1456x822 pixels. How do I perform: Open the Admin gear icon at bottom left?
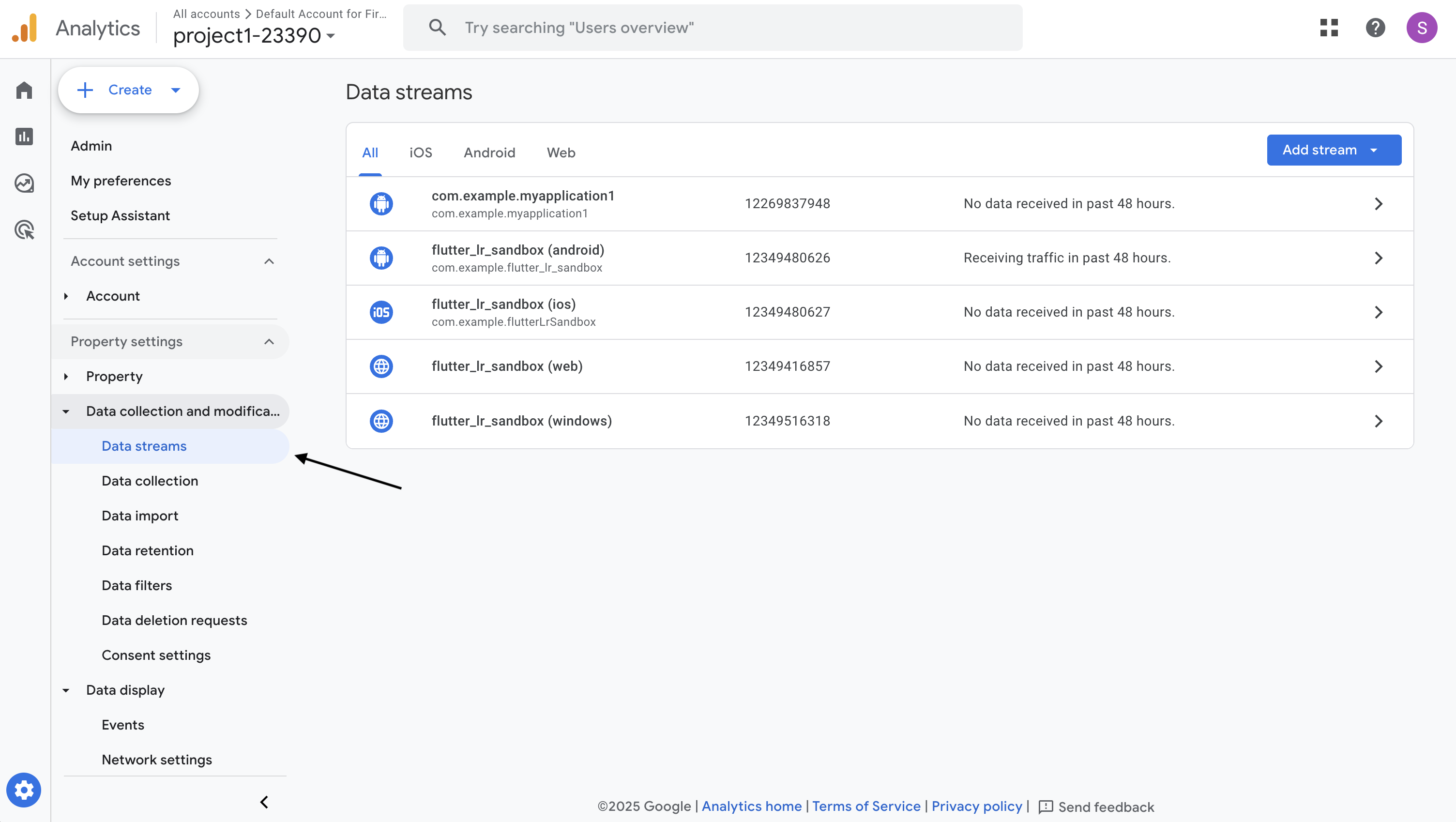coord(24,789)
